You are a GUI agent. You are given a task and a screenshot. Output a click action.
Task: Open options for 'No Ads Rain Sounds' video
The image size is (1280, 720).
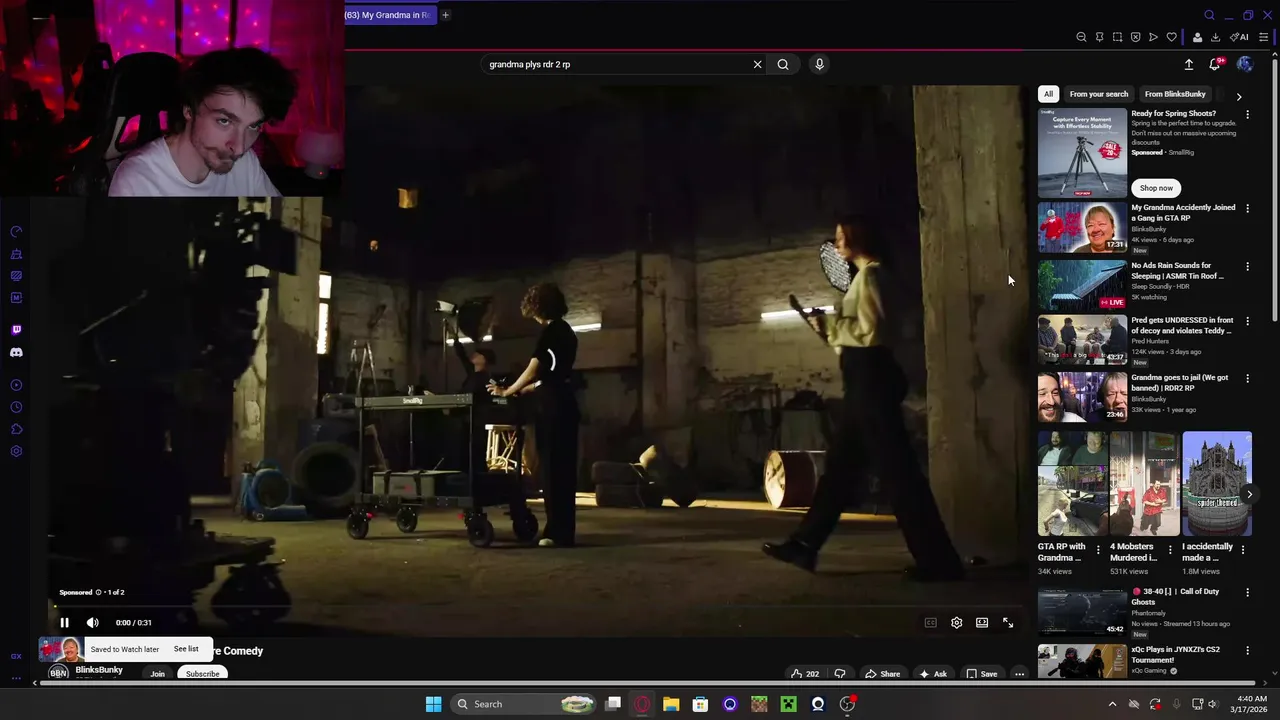(1247, 267)
